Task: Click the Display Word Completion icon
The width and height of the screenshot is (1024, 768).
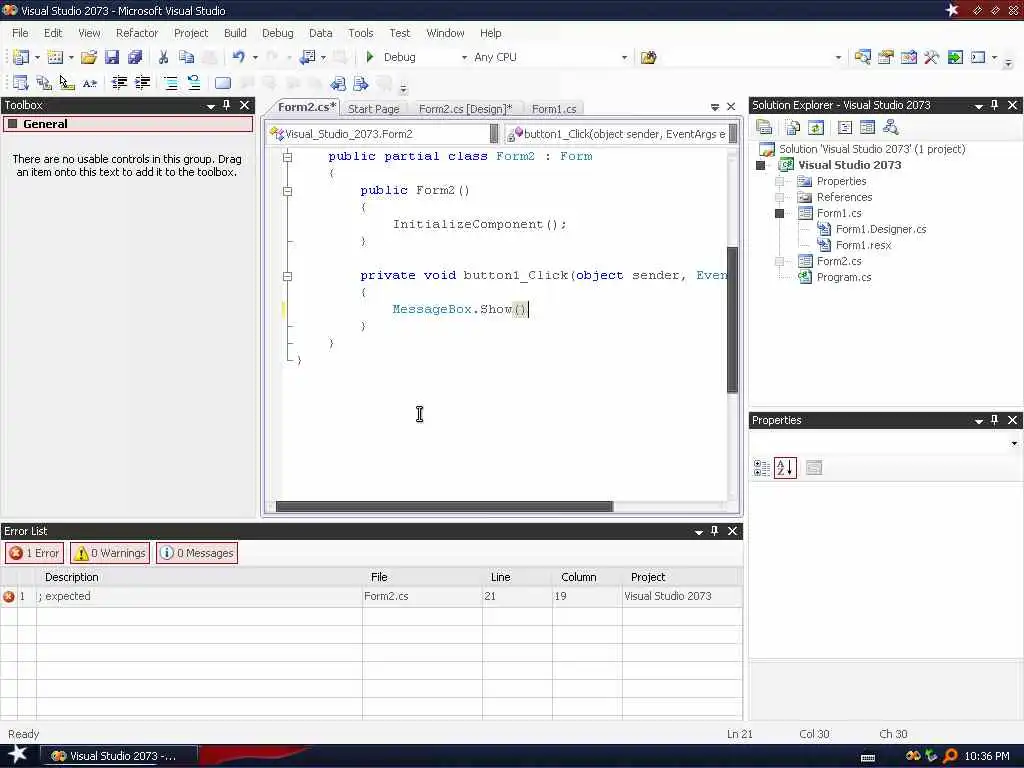Action: click(89, 83)
